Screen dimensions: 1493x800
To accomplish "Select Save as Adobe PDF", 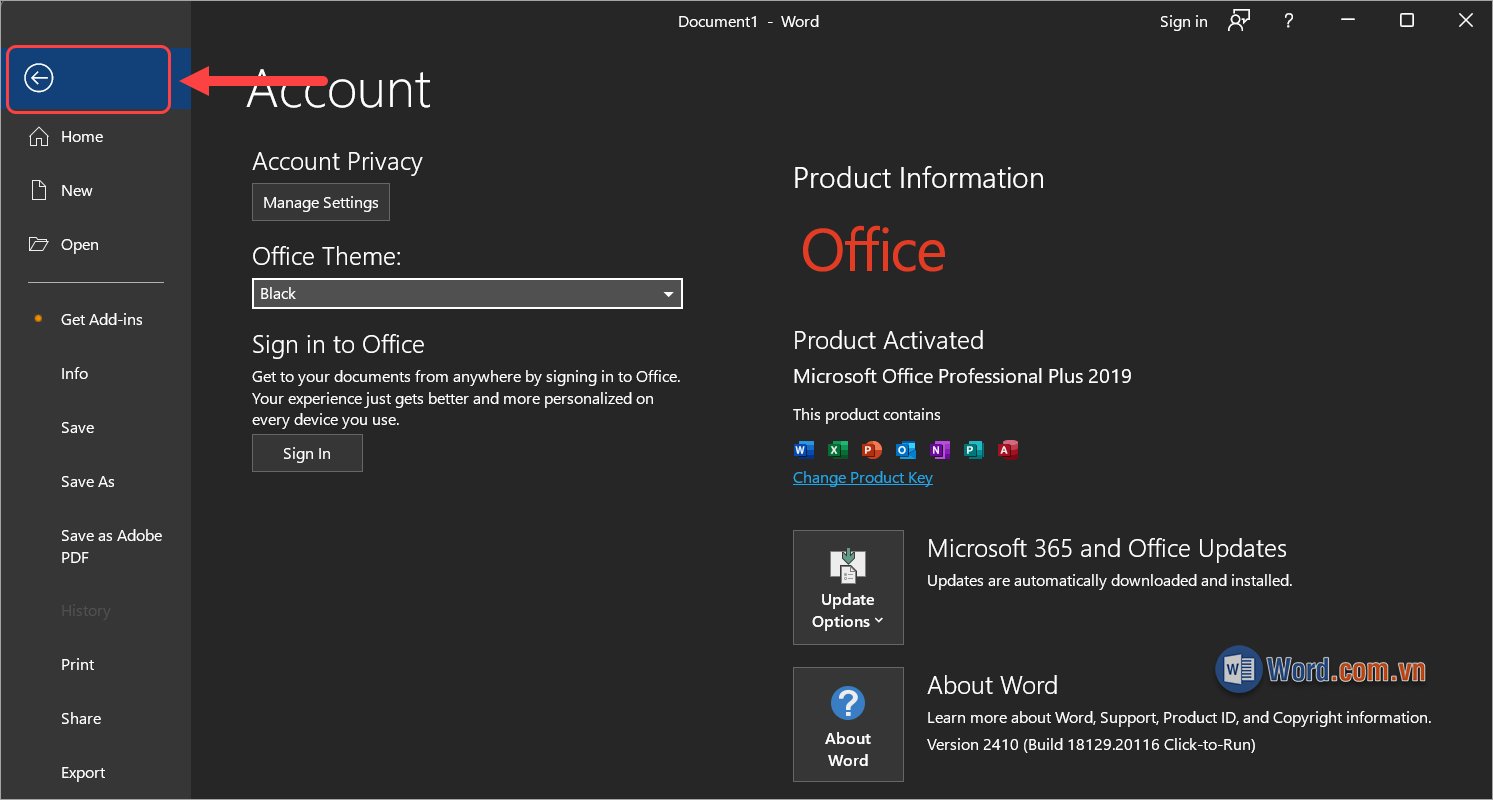I will click(111, 547).
